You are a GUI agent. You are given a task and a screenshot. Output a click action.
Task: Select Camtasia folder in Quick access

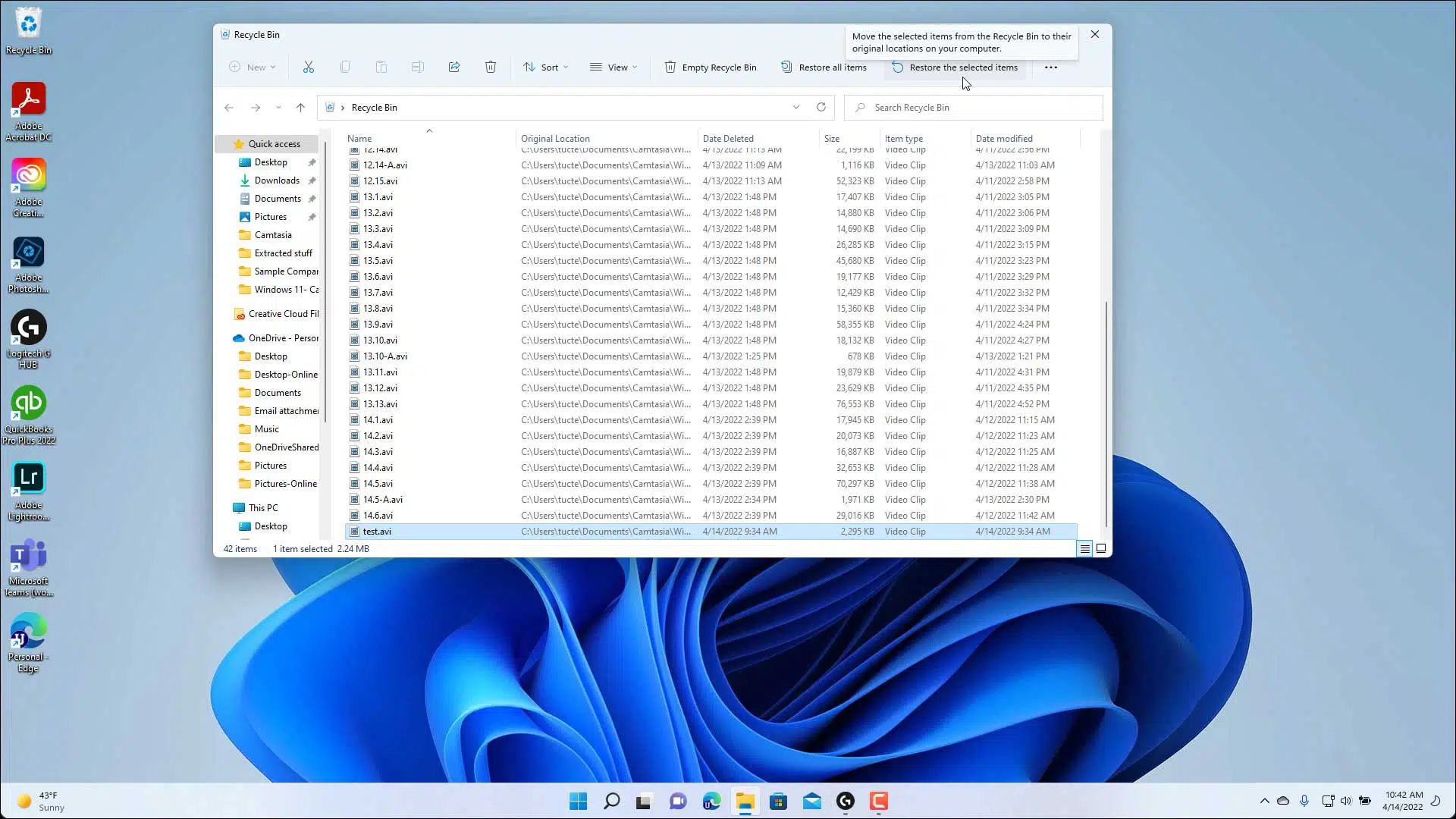(273, 235)
